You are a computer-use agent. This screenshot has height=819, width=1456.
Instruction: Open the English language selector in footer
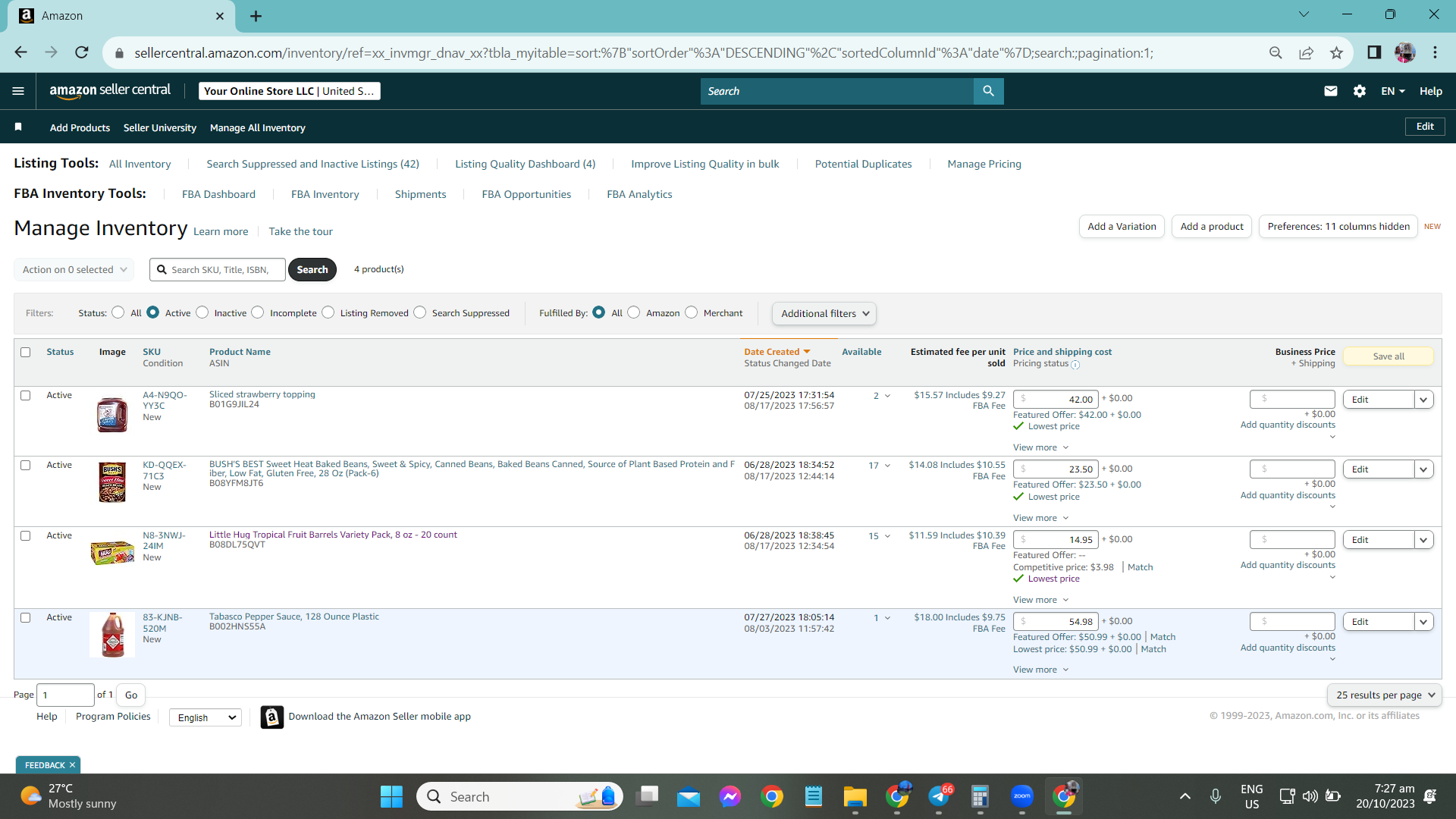206,718
